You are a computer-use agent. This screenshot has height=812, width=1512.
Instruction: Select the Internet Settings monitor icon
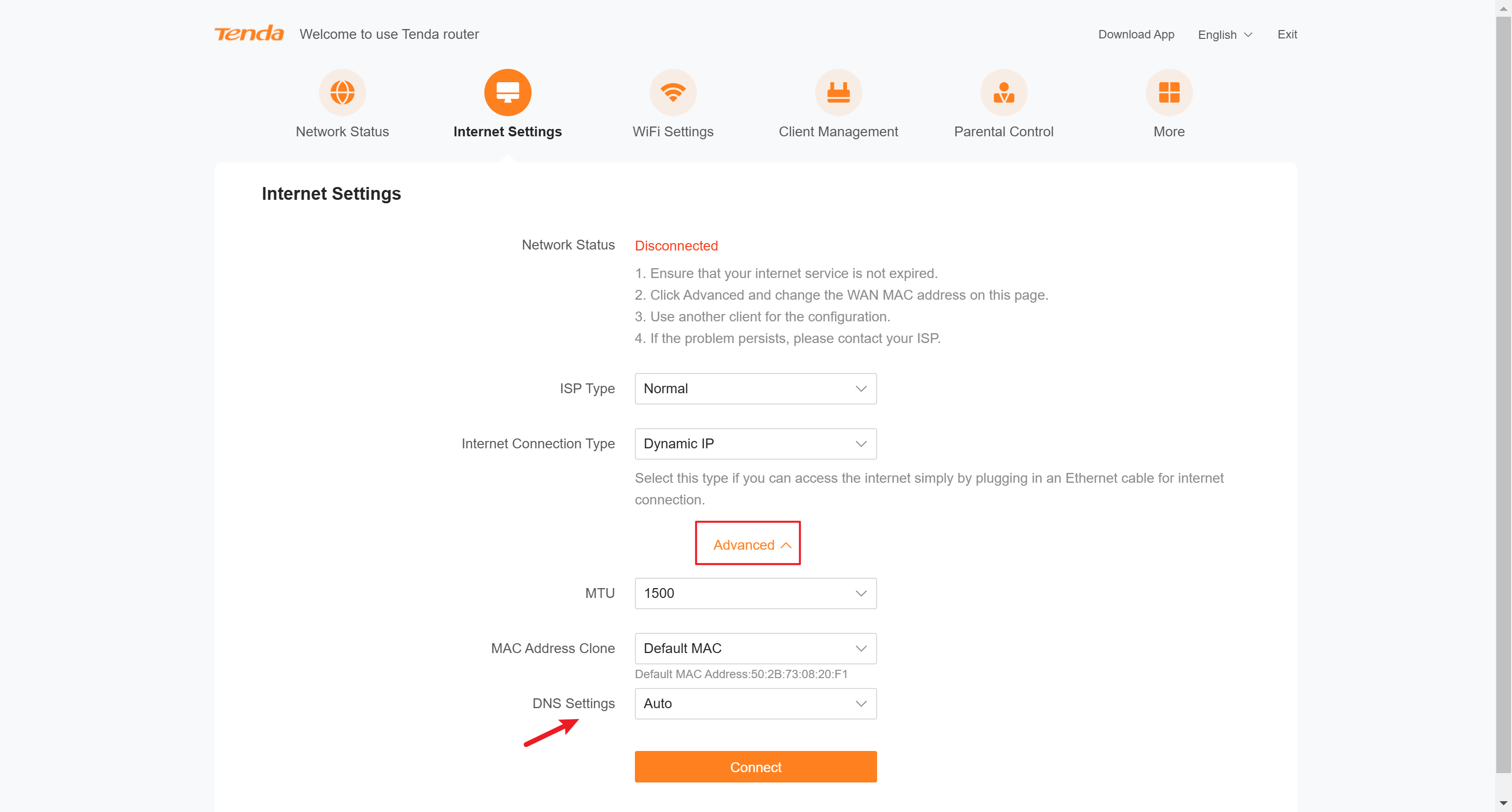(507, 92)
